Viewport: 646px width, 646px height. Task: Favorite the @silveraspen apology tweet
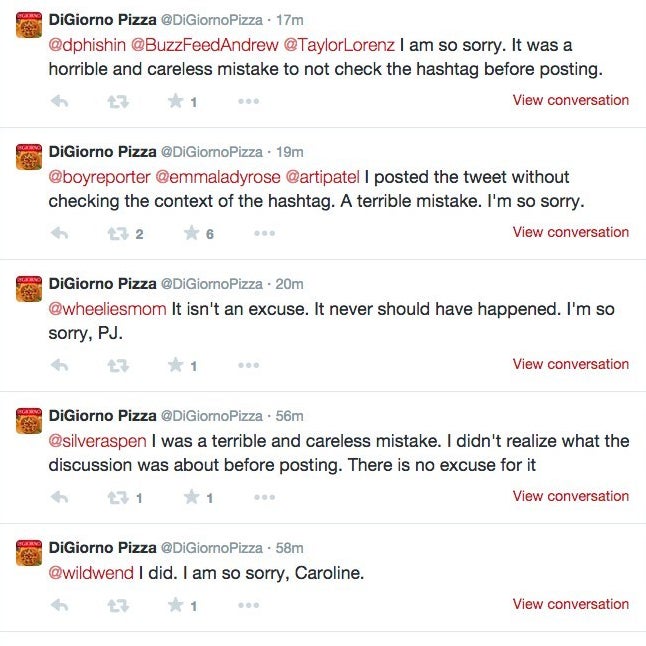[192, 497]
